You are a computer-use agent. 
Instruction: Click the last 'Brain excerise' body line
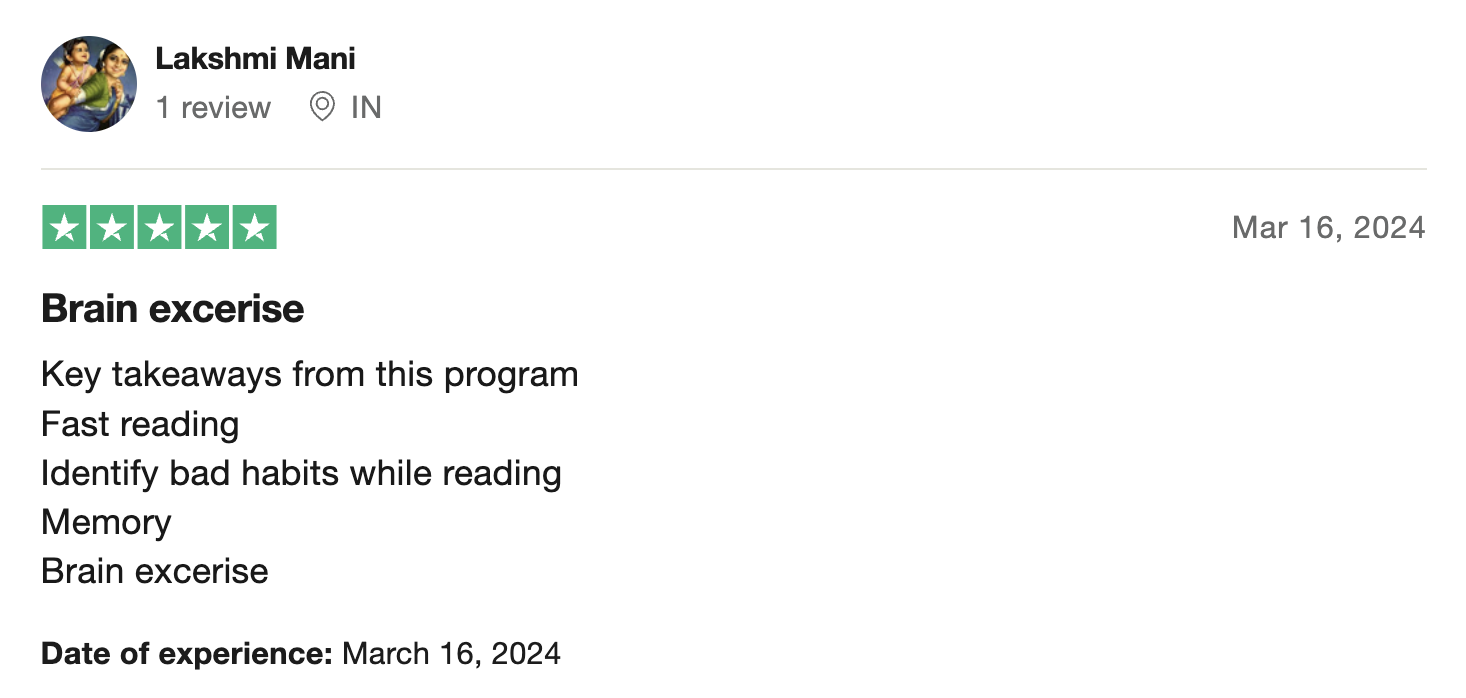pyautogui.click(x=155, y=571)
